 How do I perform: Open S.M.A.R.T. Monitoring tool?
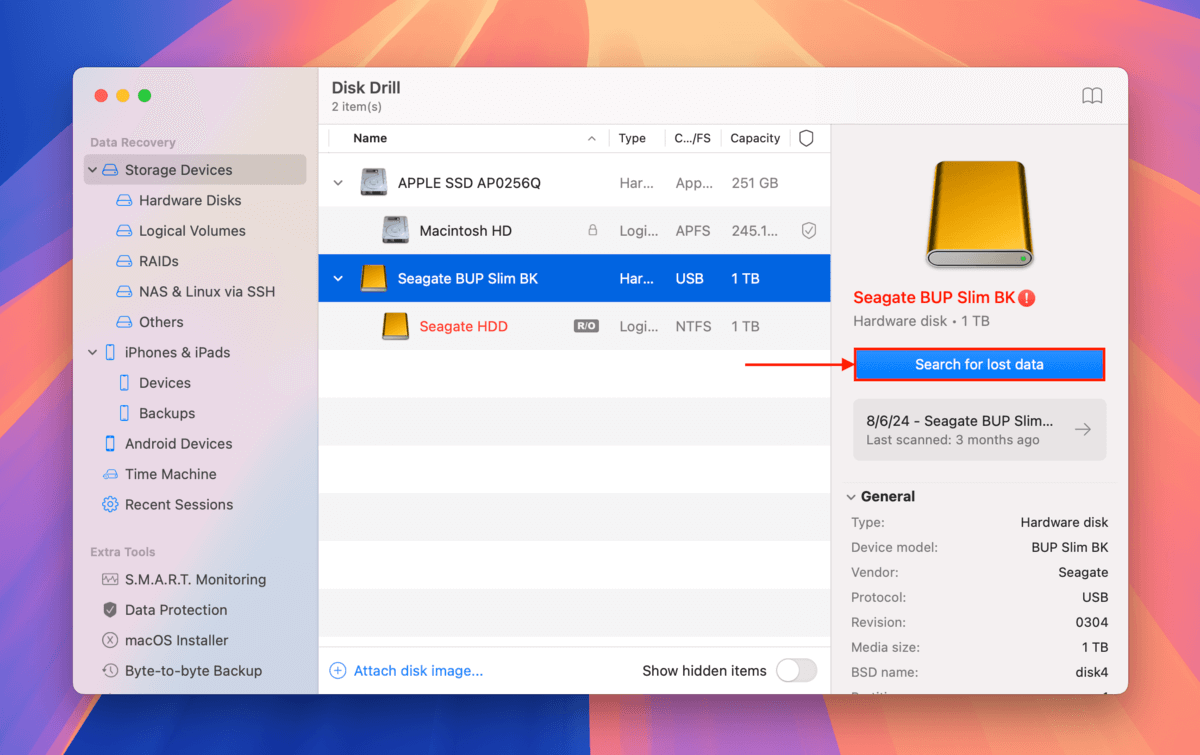(195, 580)
